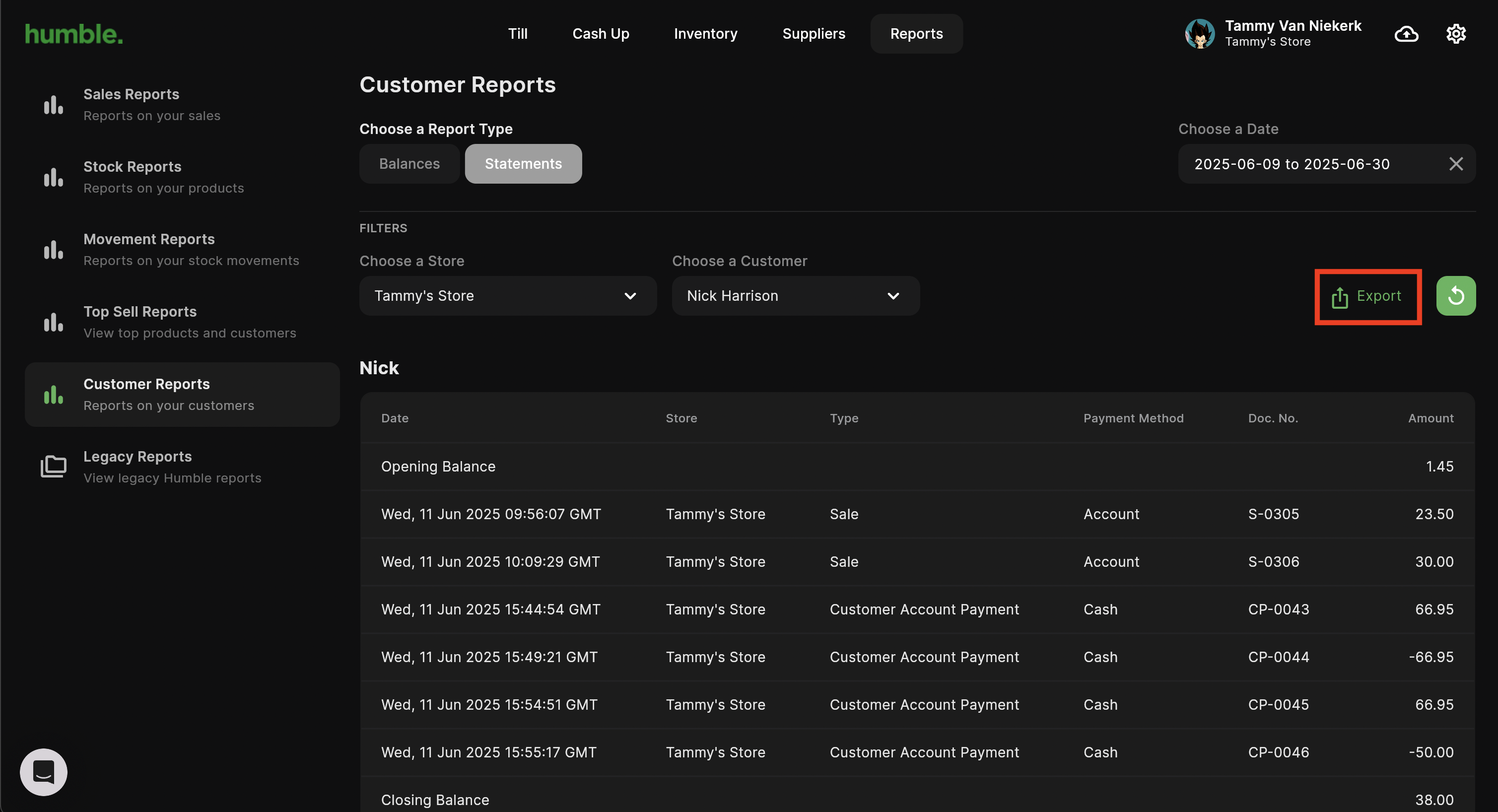Click the Nick customer heading
Screen dimensions: 1498x812
[x=379, y=368]
